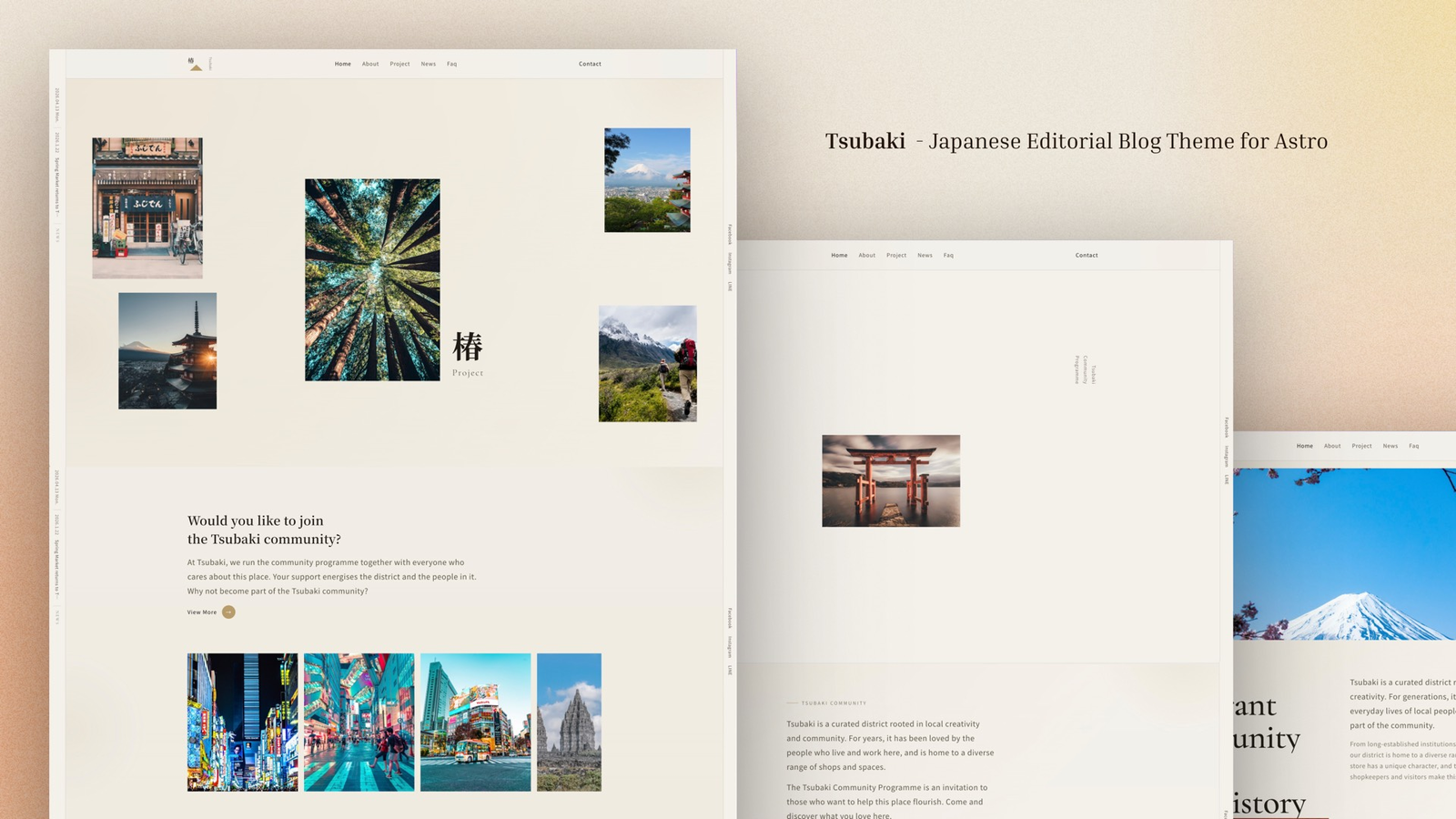Open About in the collage page navigation

(370, 64)
